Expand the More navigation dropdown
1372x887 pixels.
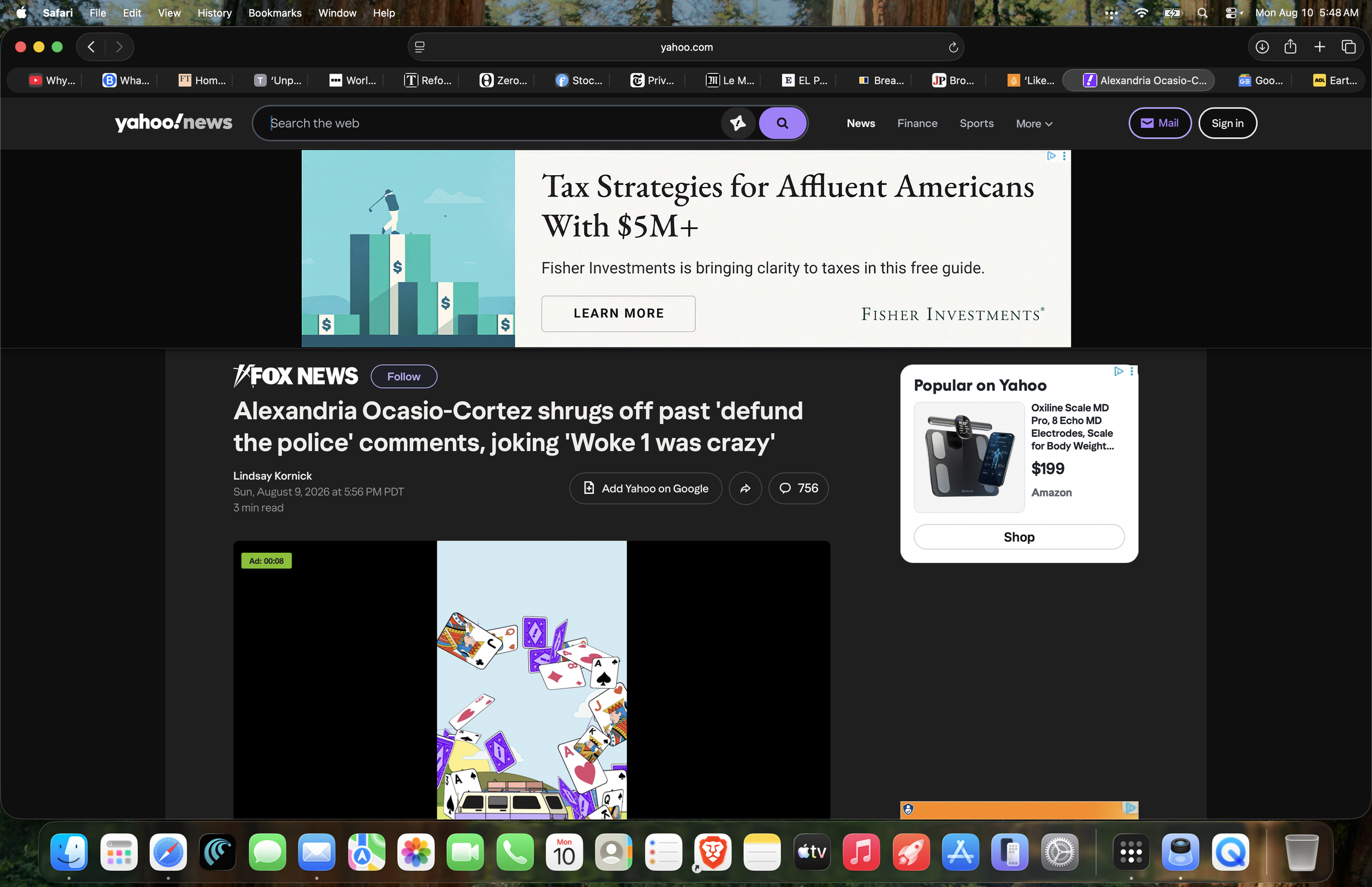[1034, 123]
